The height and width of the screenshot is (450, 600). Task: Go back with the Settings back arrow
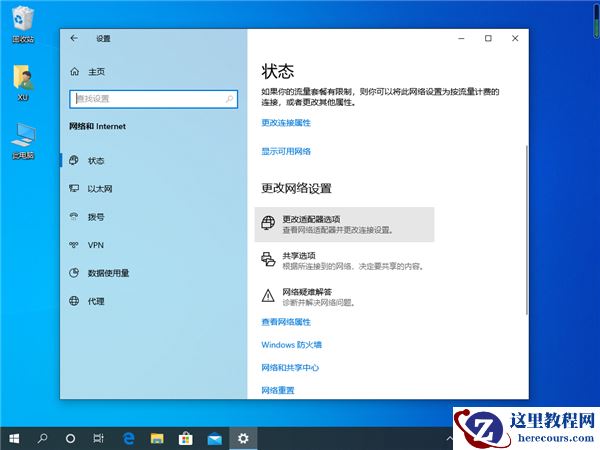pyautogui.click(x=74, y=38)
